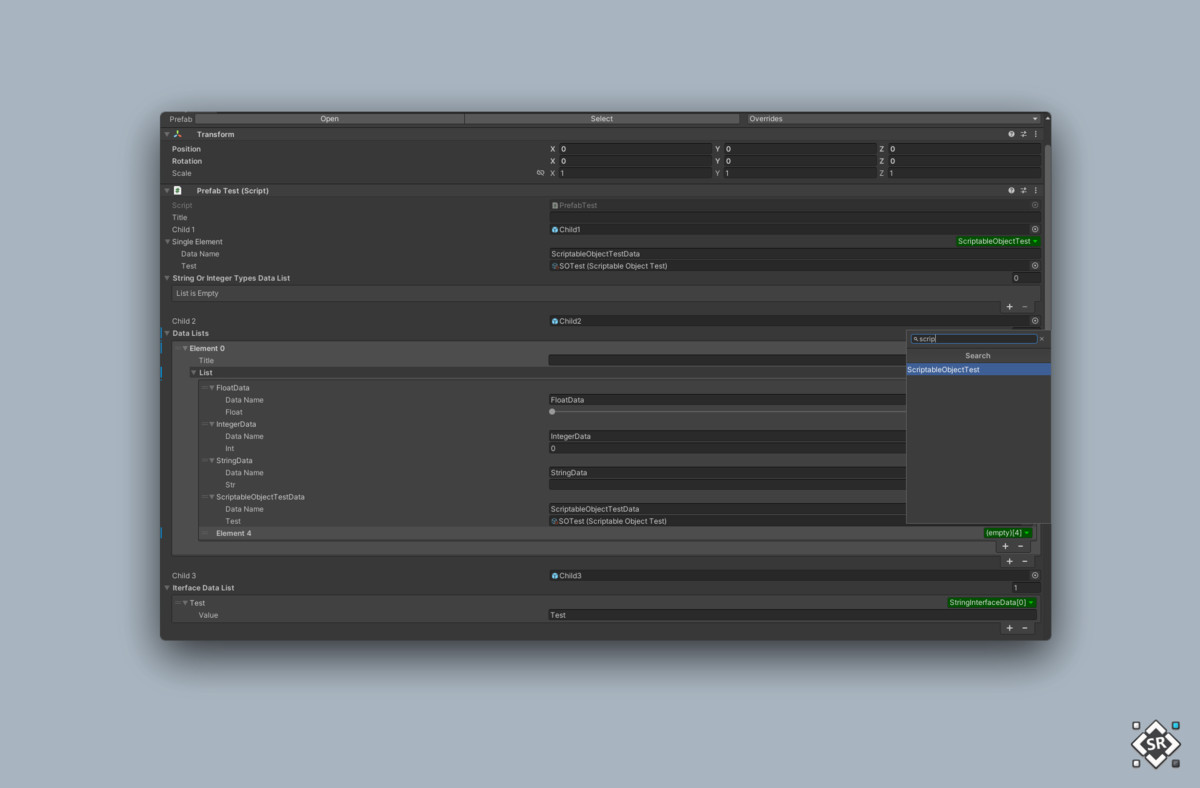This screenshot has width=1200, height=788.
Task: Remove element from inner List with minus
Action: click(x=1020, y=547)
